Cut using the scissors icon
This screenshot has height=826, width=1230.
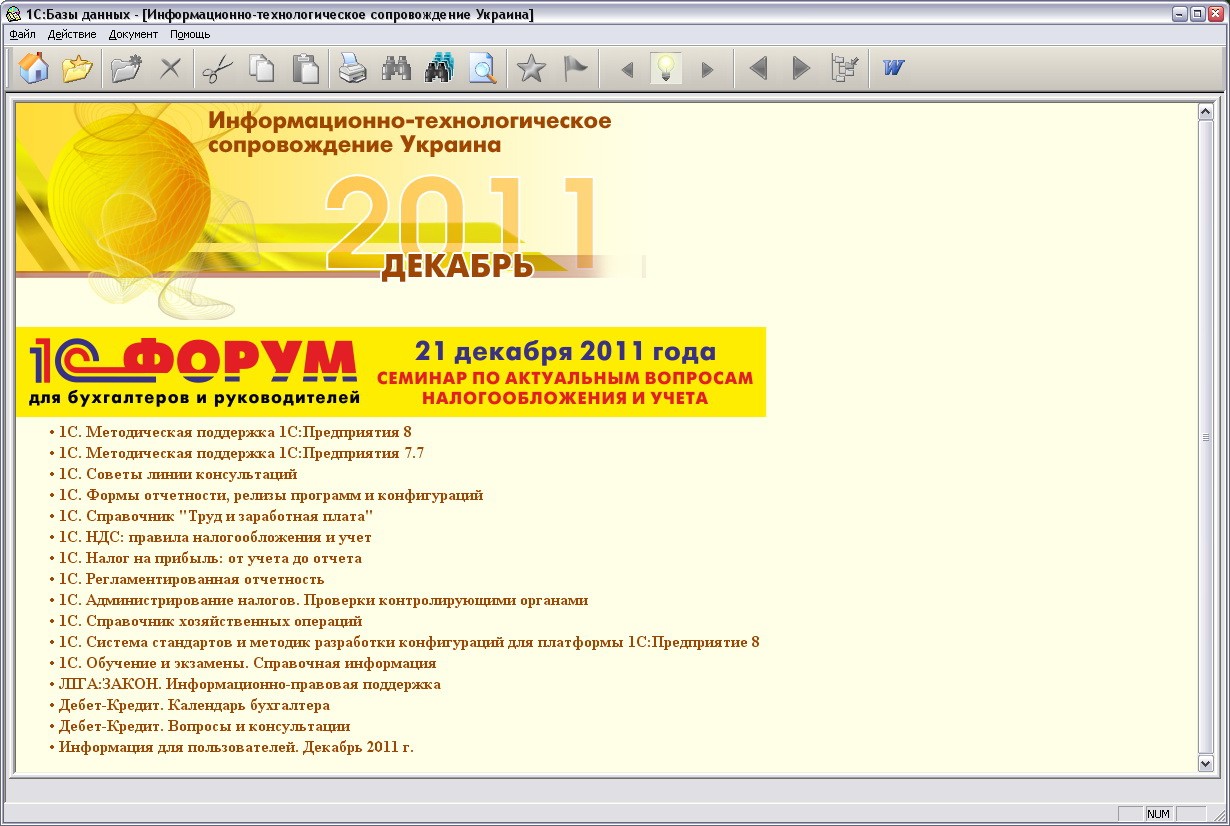tap(217, 69)
